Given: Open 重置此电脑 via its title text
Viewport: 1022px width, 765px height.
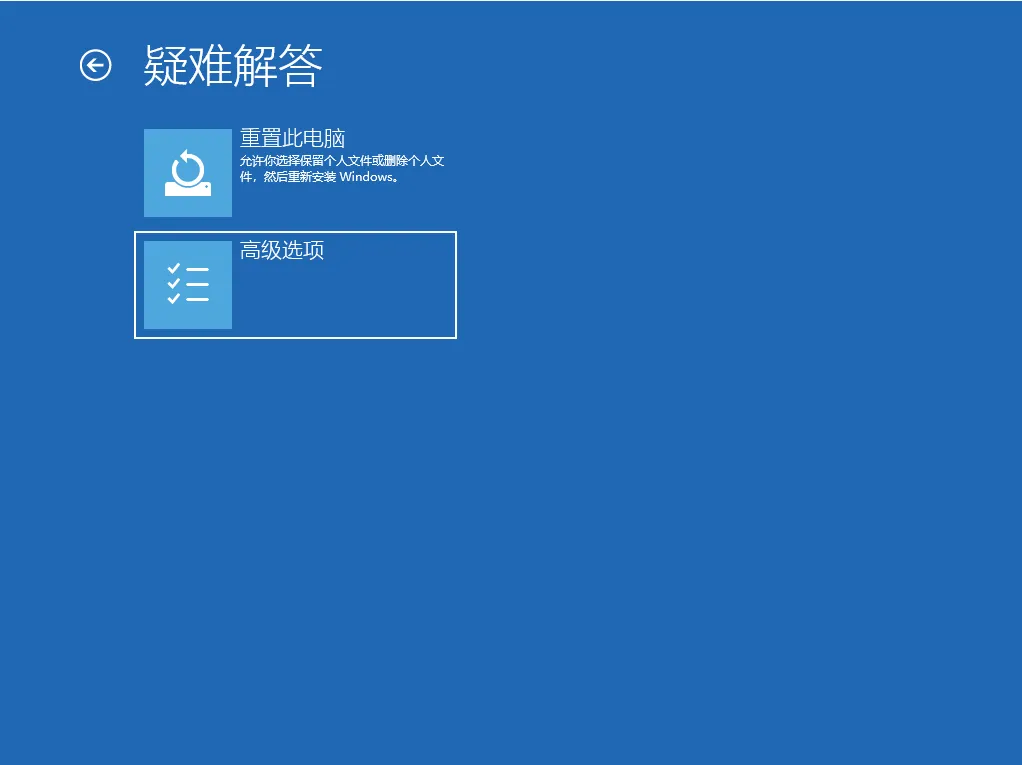Looking at the screenshot, I should 292,138.
